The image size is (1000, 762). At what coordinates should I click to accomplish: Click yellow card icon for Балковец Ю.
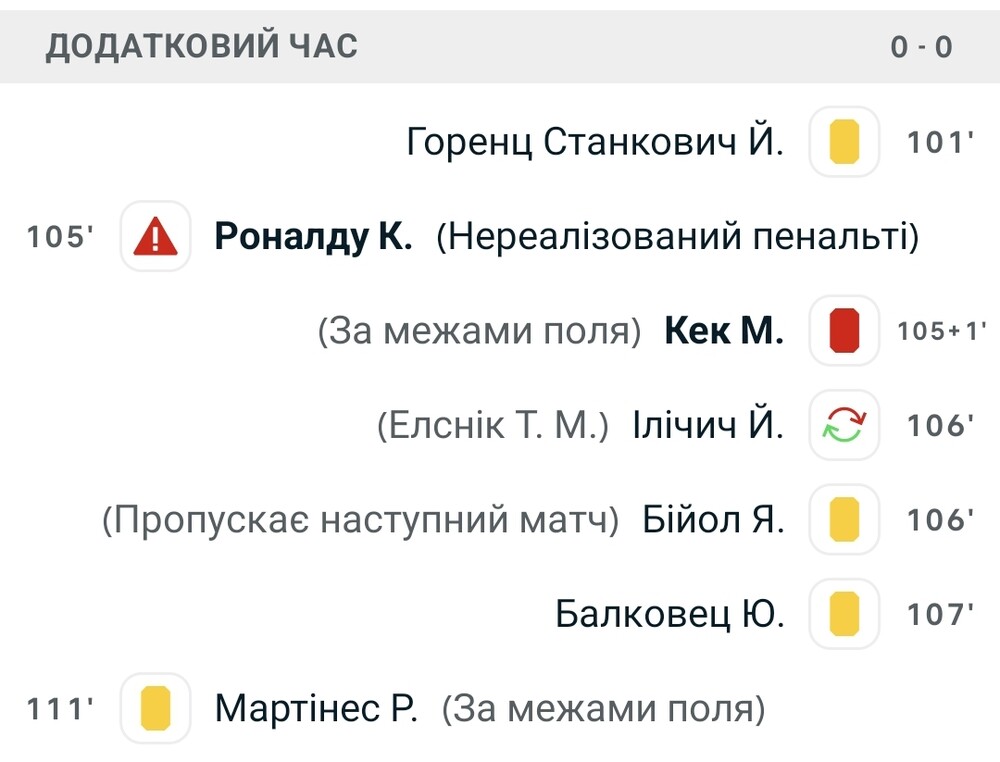844,614
